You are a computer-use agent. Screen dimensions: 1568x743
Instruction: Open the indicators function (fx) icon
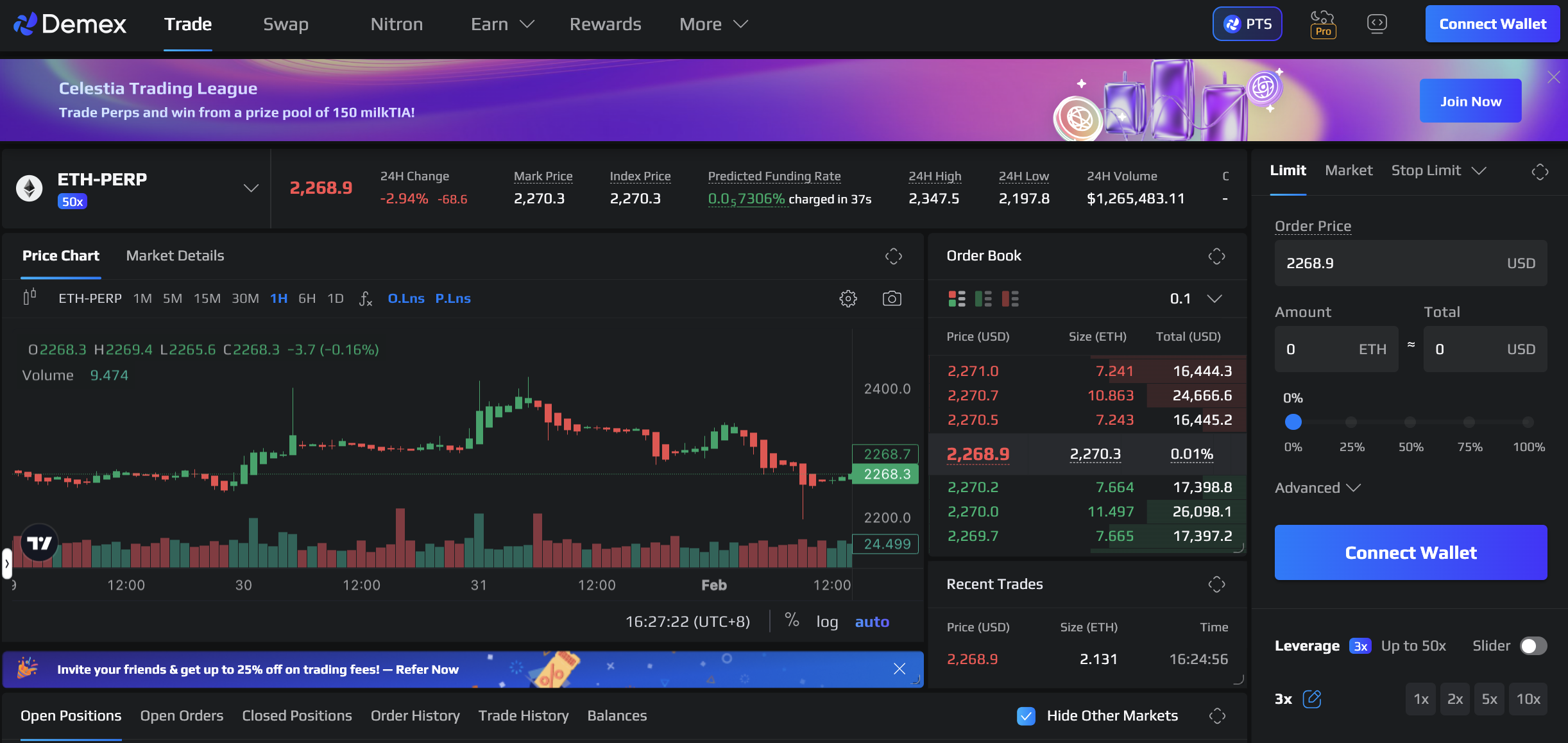click(x=365, y=298)
